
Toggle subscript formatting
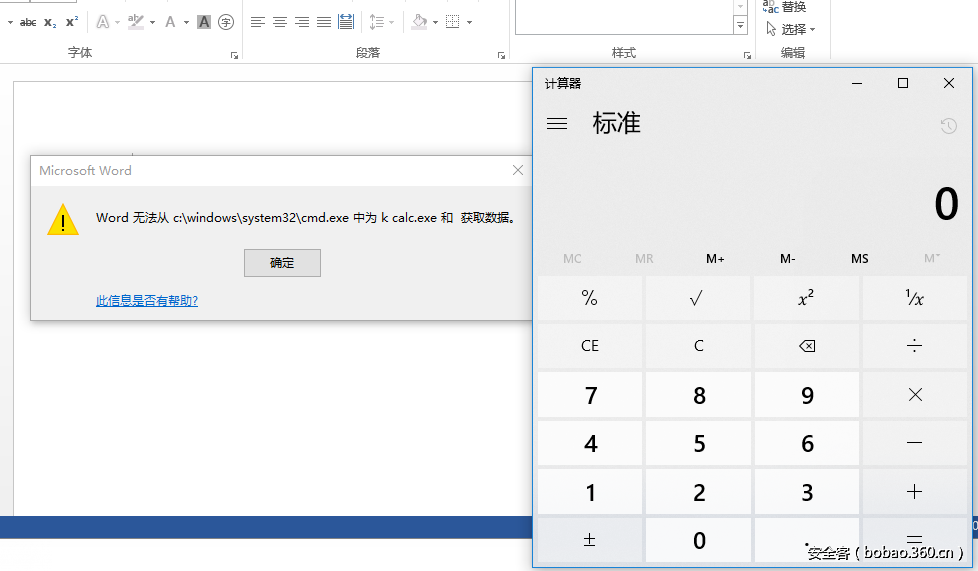pos(50,22)
